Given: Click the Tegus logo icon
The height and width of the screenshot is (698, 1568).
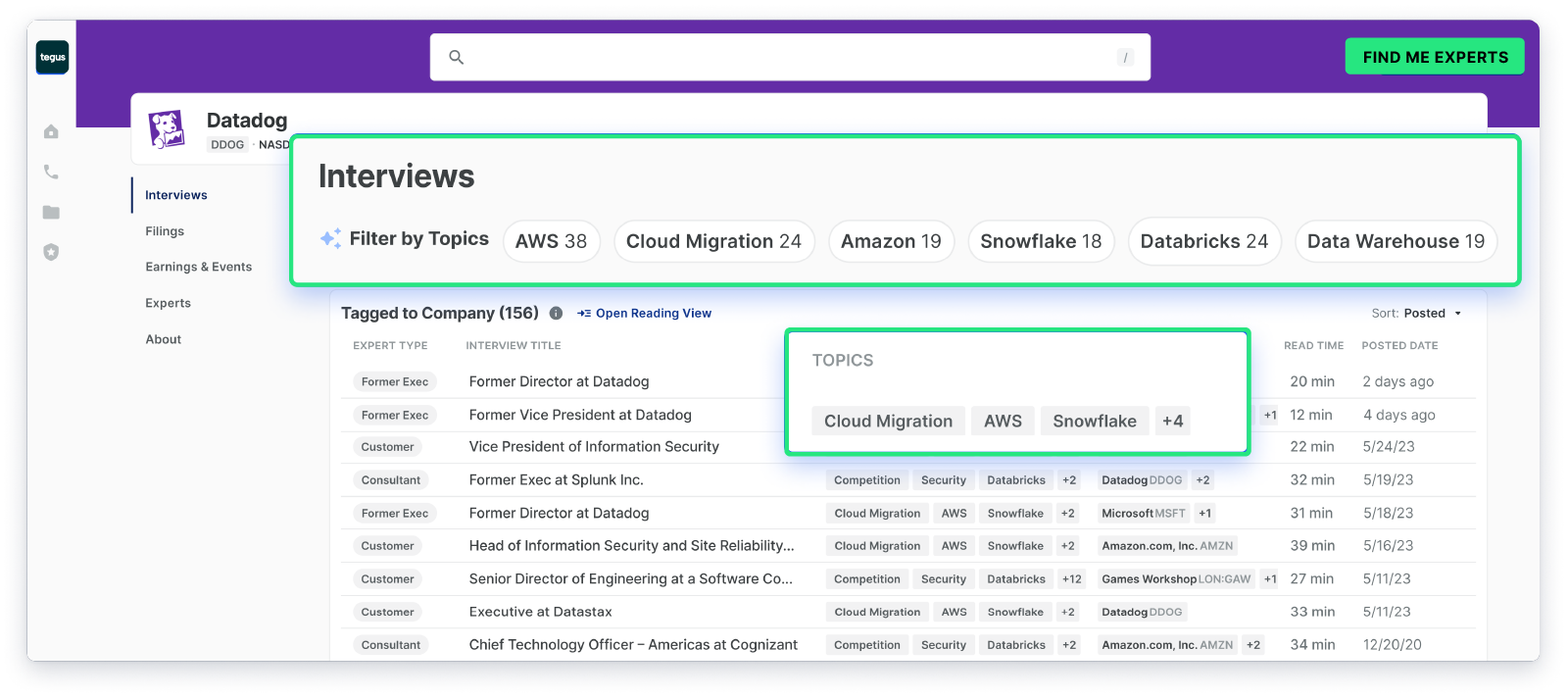Looking at the screenshot, I should tap(52, 57).
